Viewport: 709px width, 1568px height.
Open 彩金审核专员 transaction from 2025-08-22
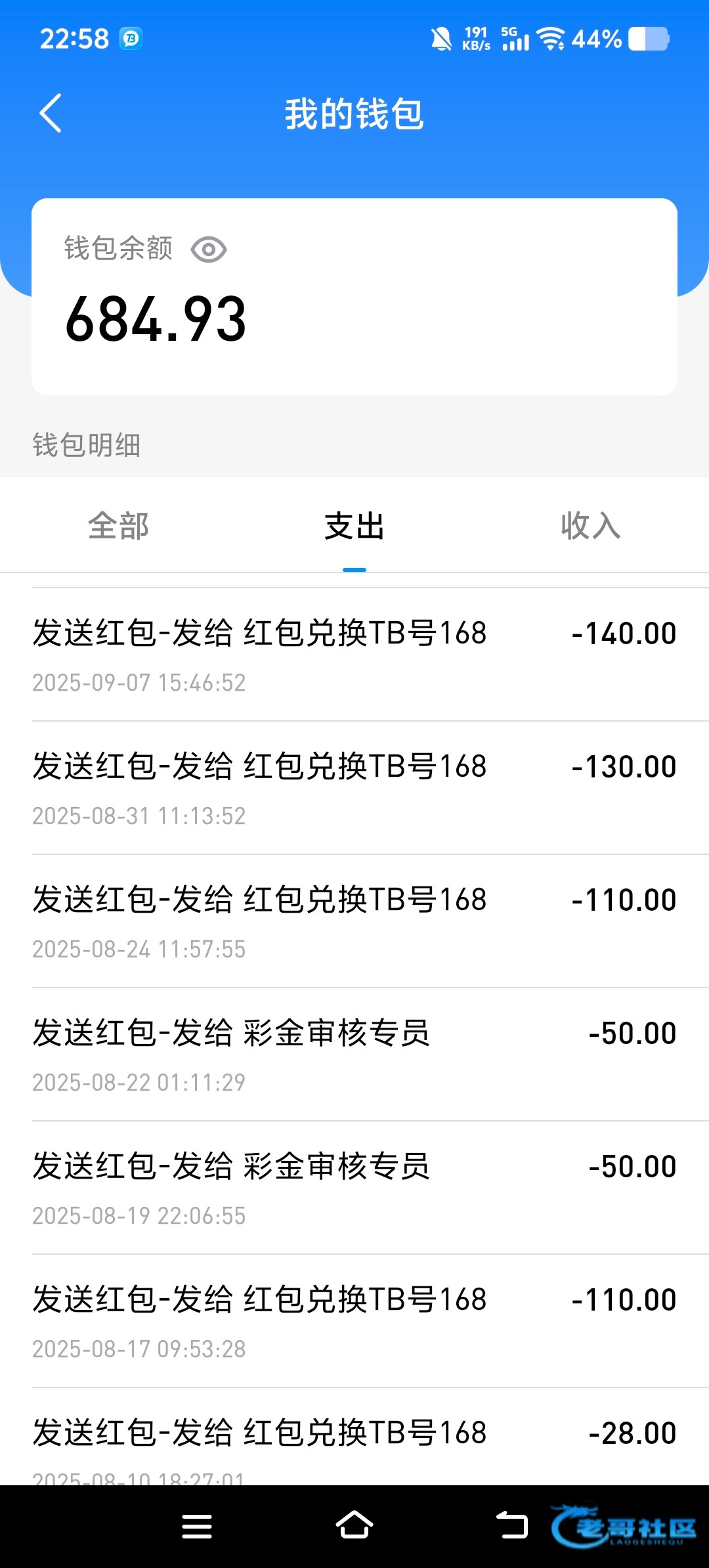click(354, 1055)
